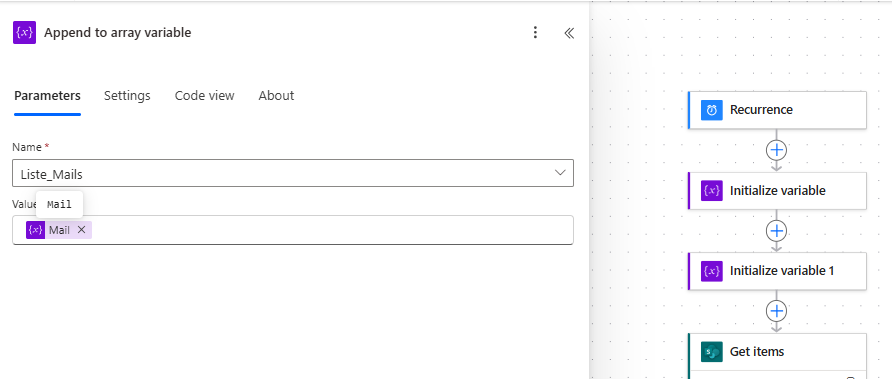This screenshot has width=892, height=379.
Task: Click the SharePoint Get items icon
Action: [x=712, y=352]
